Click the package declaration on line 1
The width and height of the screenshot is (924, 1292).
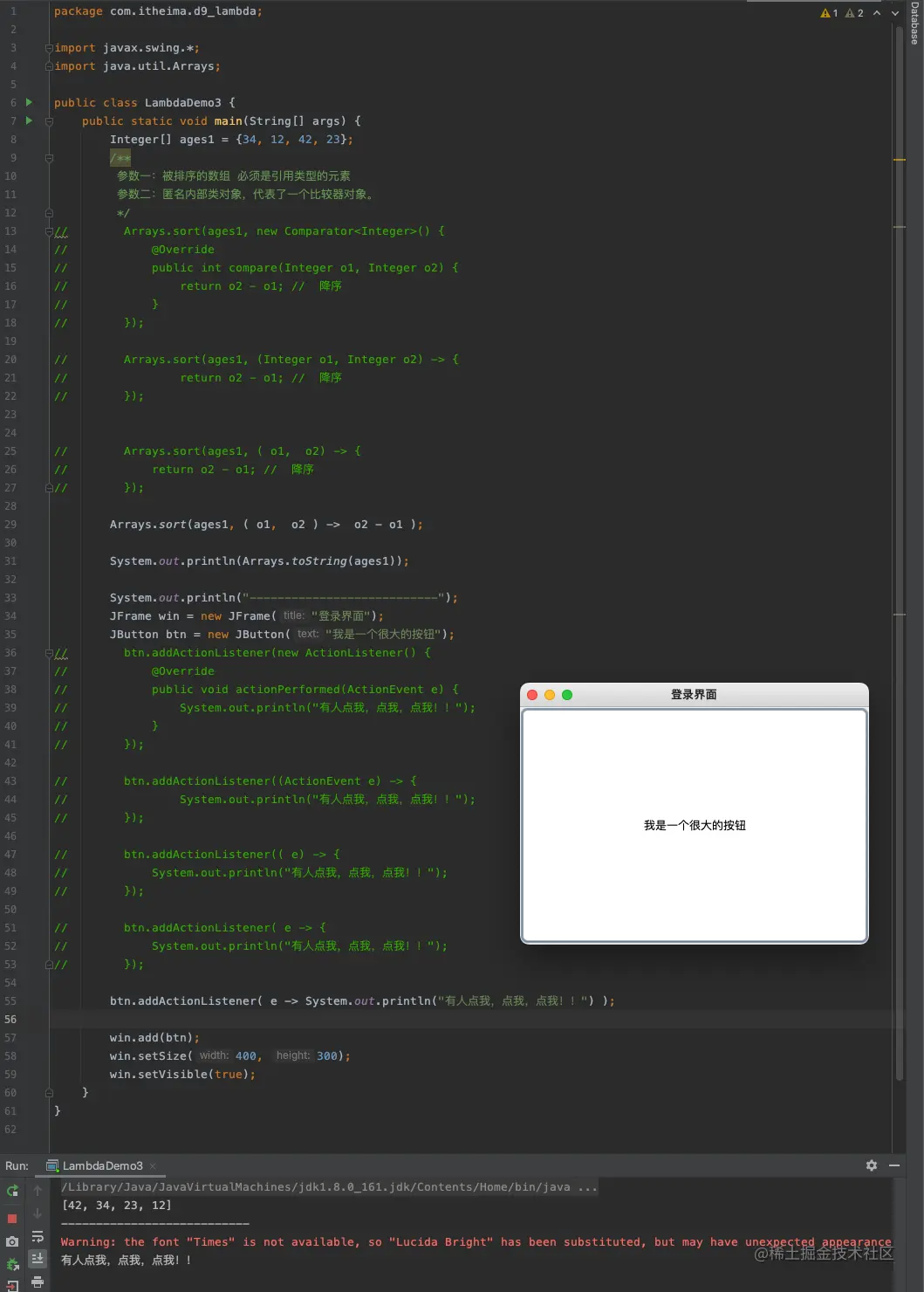[x=158, y=11]
